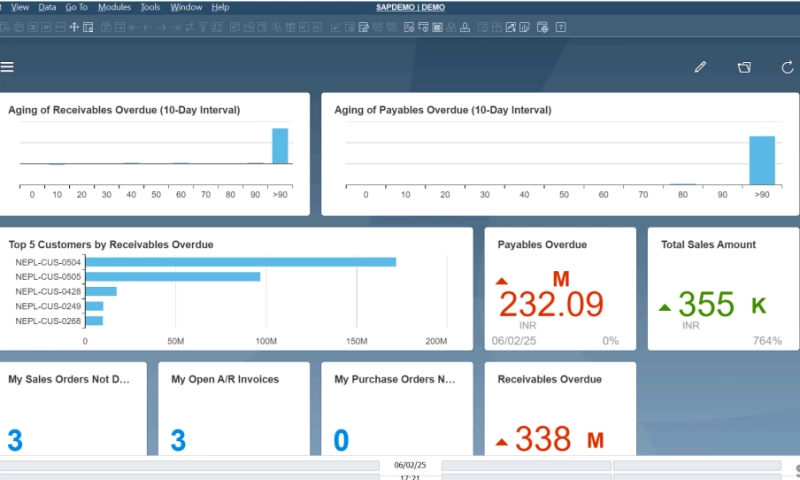Screen dimensions: 800x480
Task: Open the Help menu
Action: (220, 7)
